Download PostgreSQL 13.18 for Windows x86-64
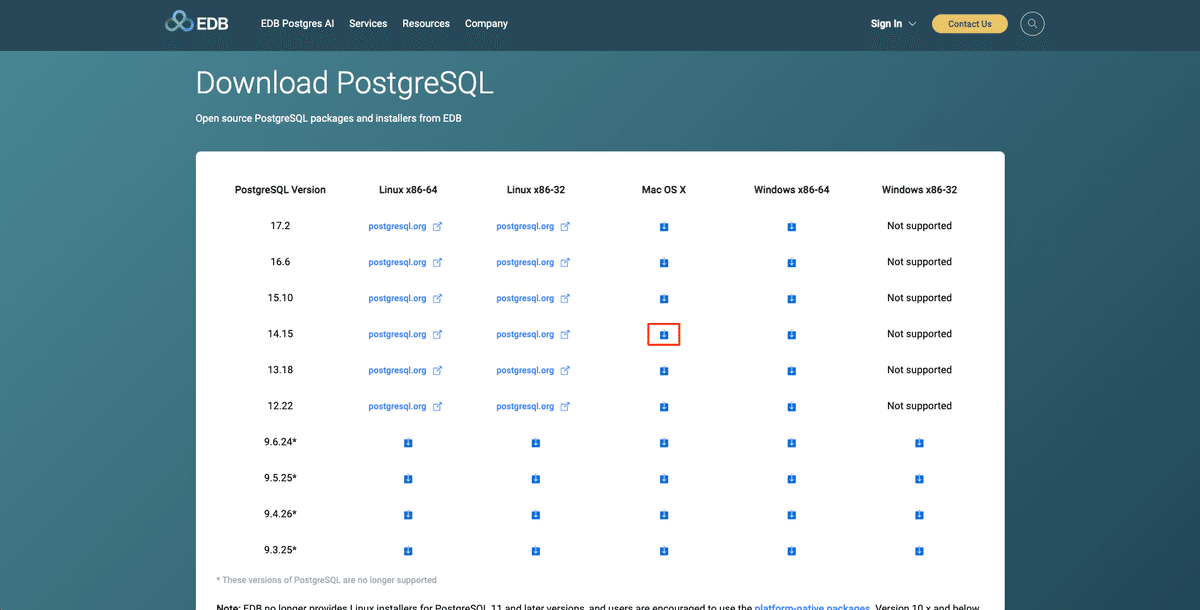 point(792,371)
